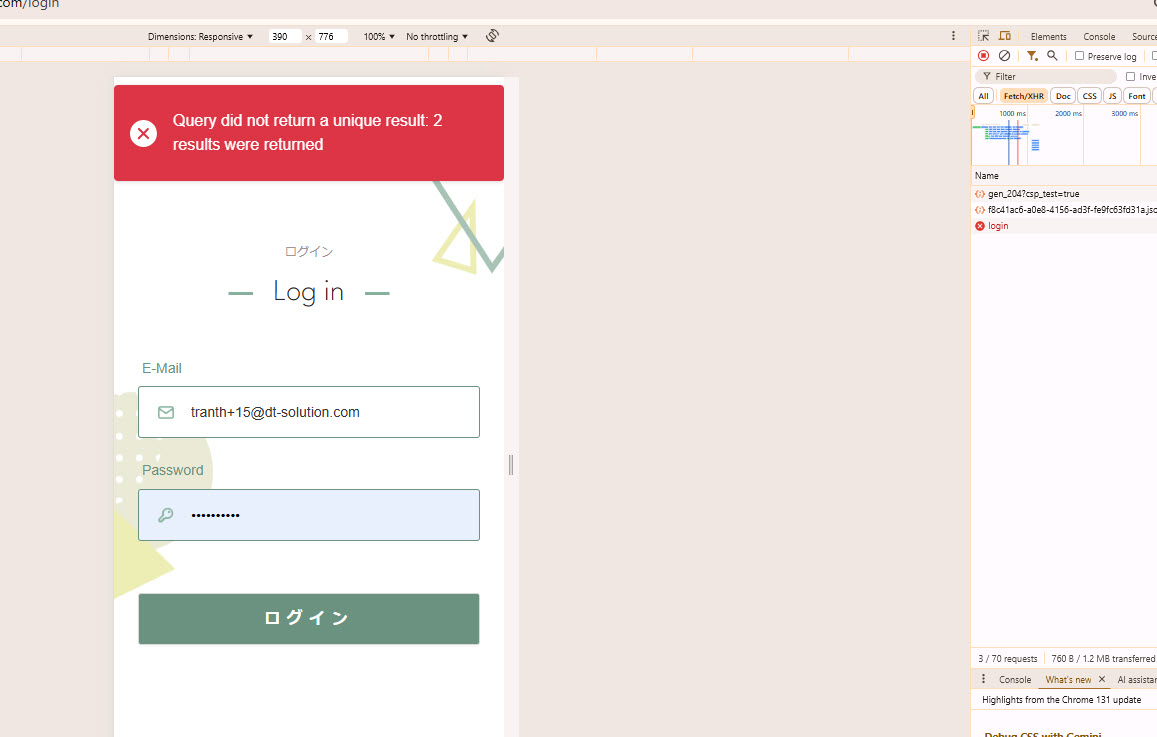Dismiss the red error notification icon
Viewport: 1157px width, 737px height.
(143, 133)
